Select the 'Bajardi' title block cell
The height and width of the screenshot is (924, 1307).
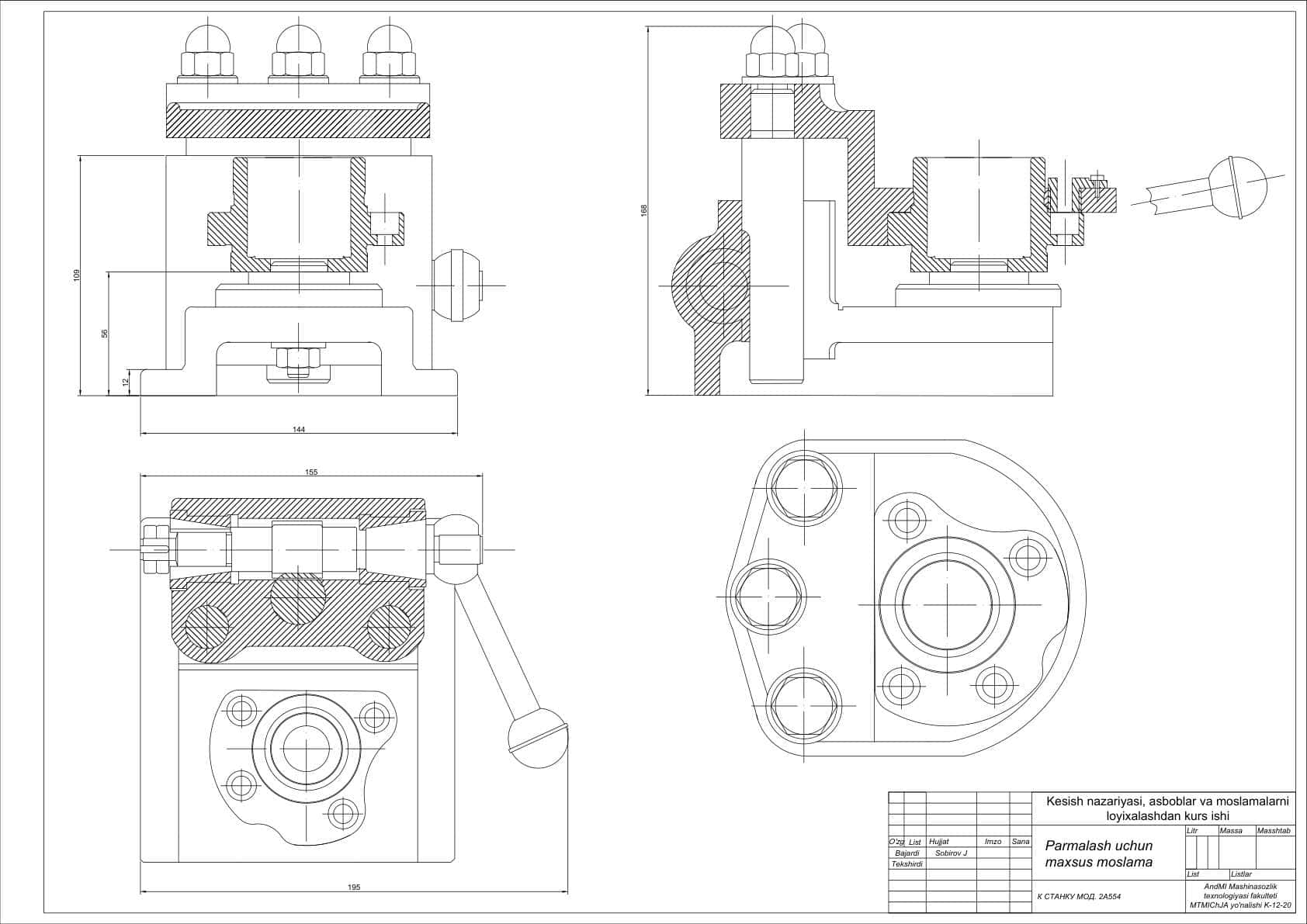[907, 853]
